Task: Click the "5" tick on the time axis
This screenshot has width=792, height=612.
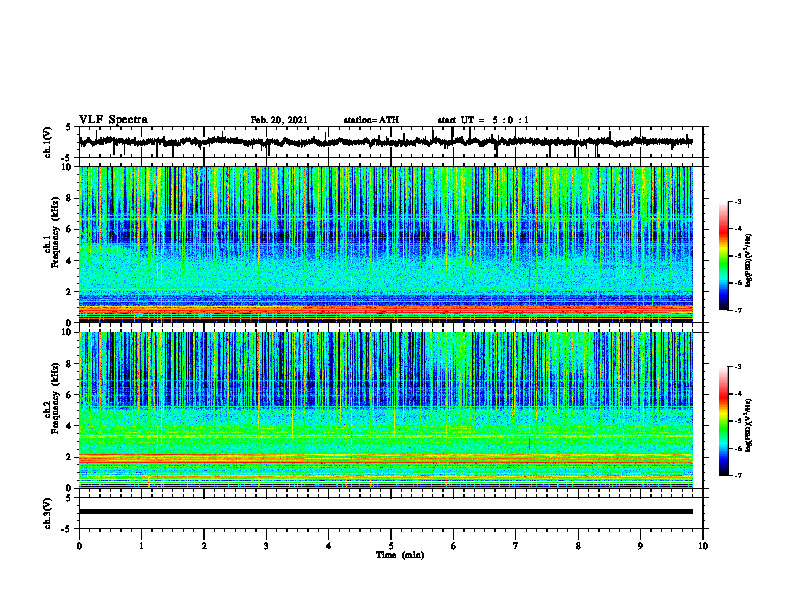Action: click(x=391, y=546)
